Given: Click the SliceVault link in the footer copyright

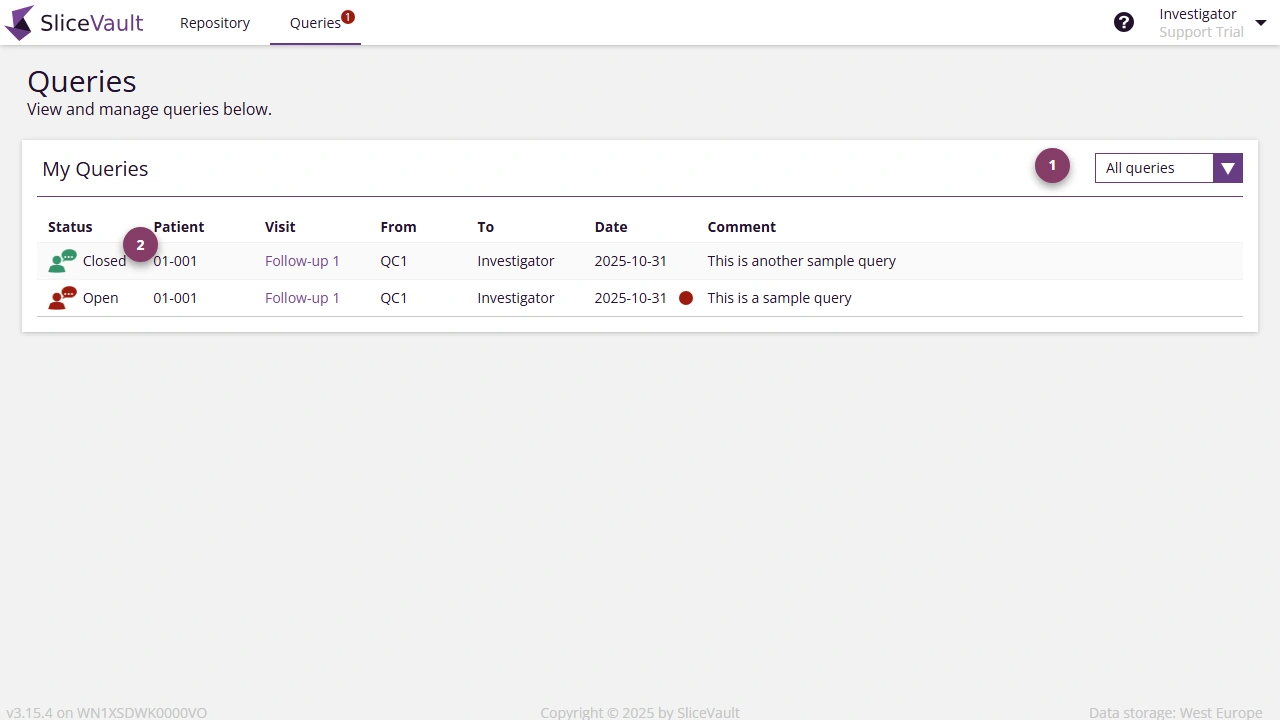Looking at the screenshot, I should pos(708,712).
